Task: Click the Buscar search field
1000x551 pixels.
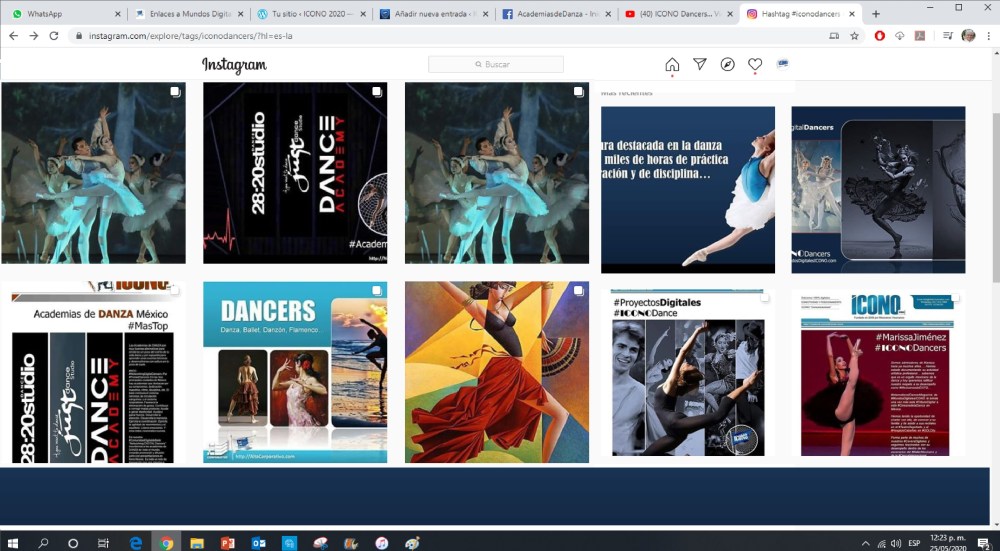Action: [496, 64]
